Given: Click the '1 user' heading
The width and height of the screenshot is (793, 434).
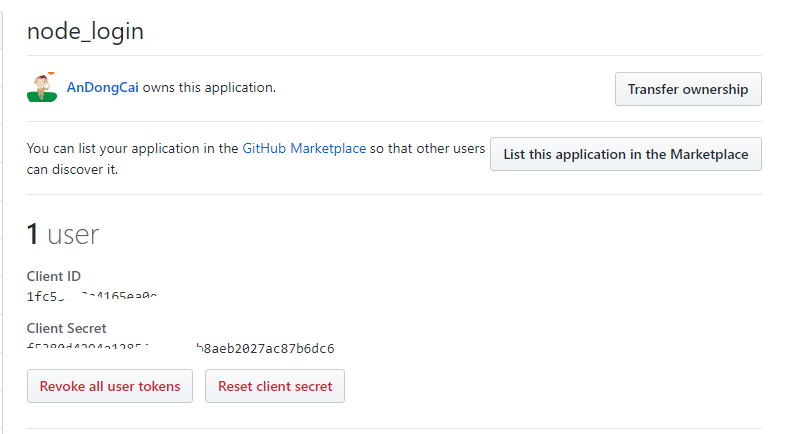Looking at the screenshot, I should click(x=63, y=234).
